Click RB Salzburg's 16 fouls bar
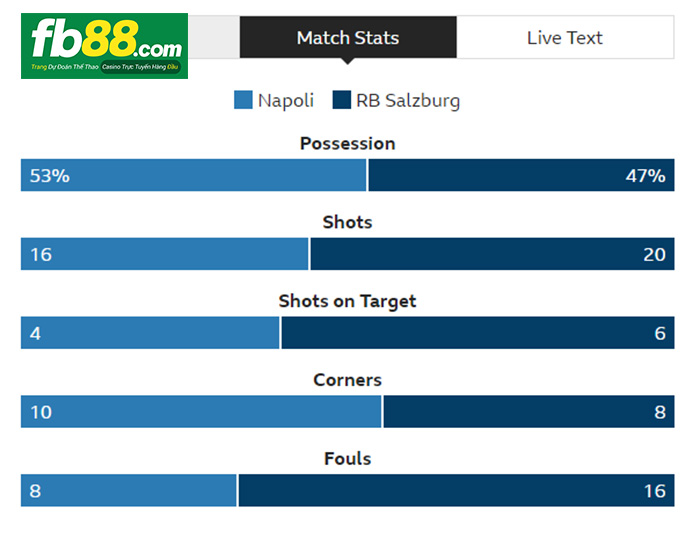The image size is (700, 546). tap(456, 490)
